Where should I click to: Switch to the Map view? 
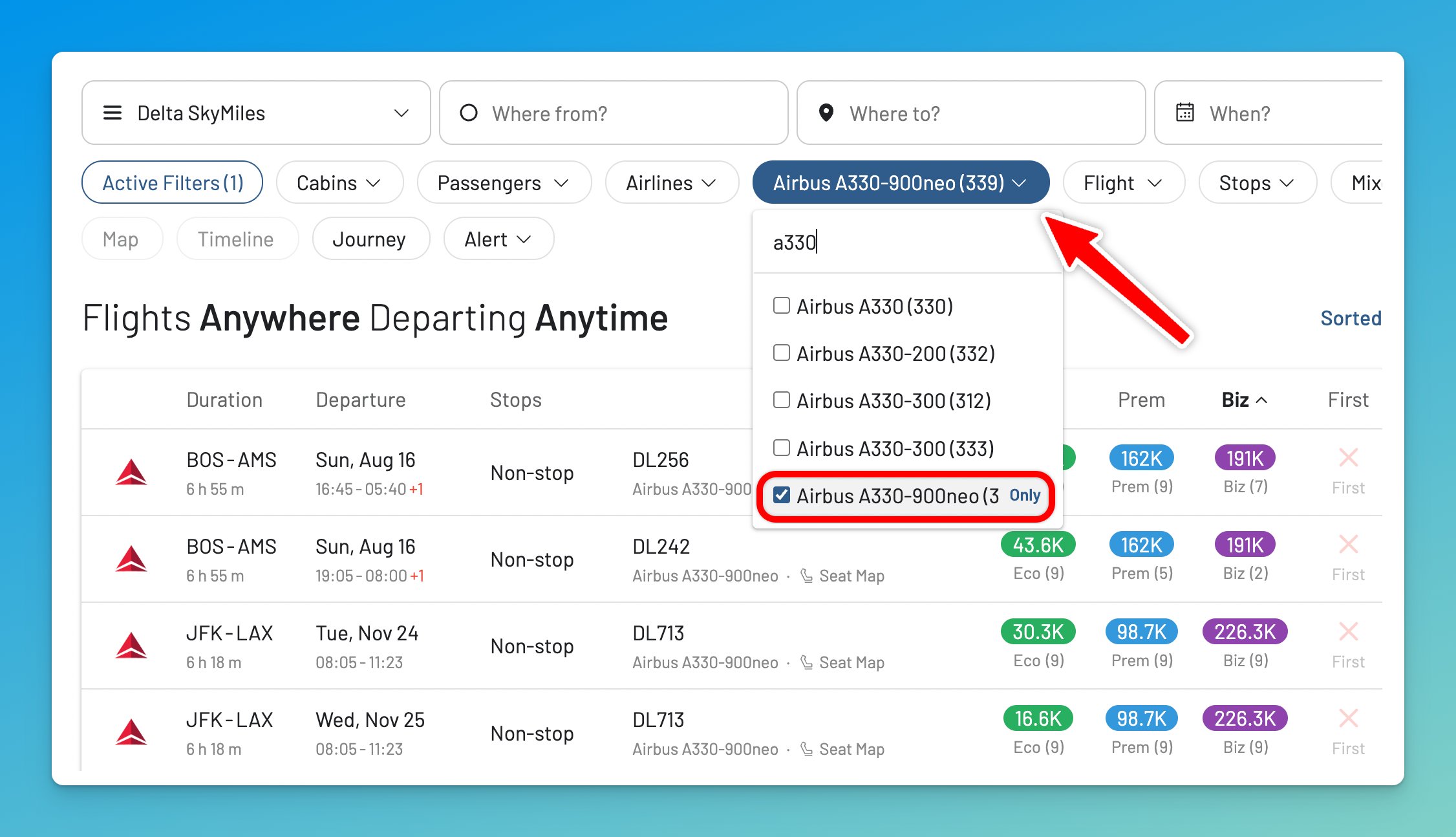pos(122,239)
